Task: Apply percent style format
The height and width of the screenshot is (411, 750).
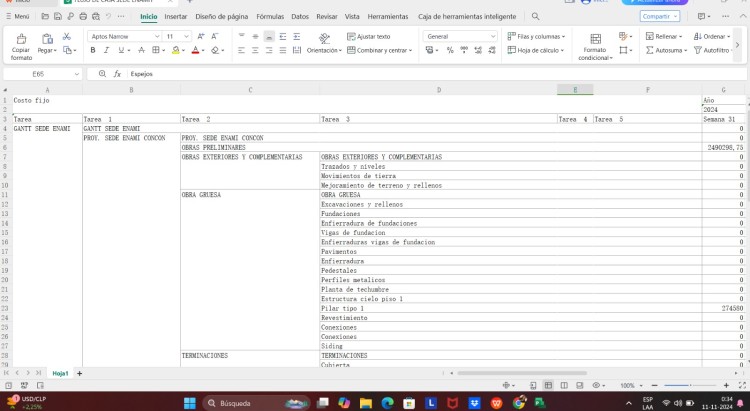Action: (x=450, y=50)
